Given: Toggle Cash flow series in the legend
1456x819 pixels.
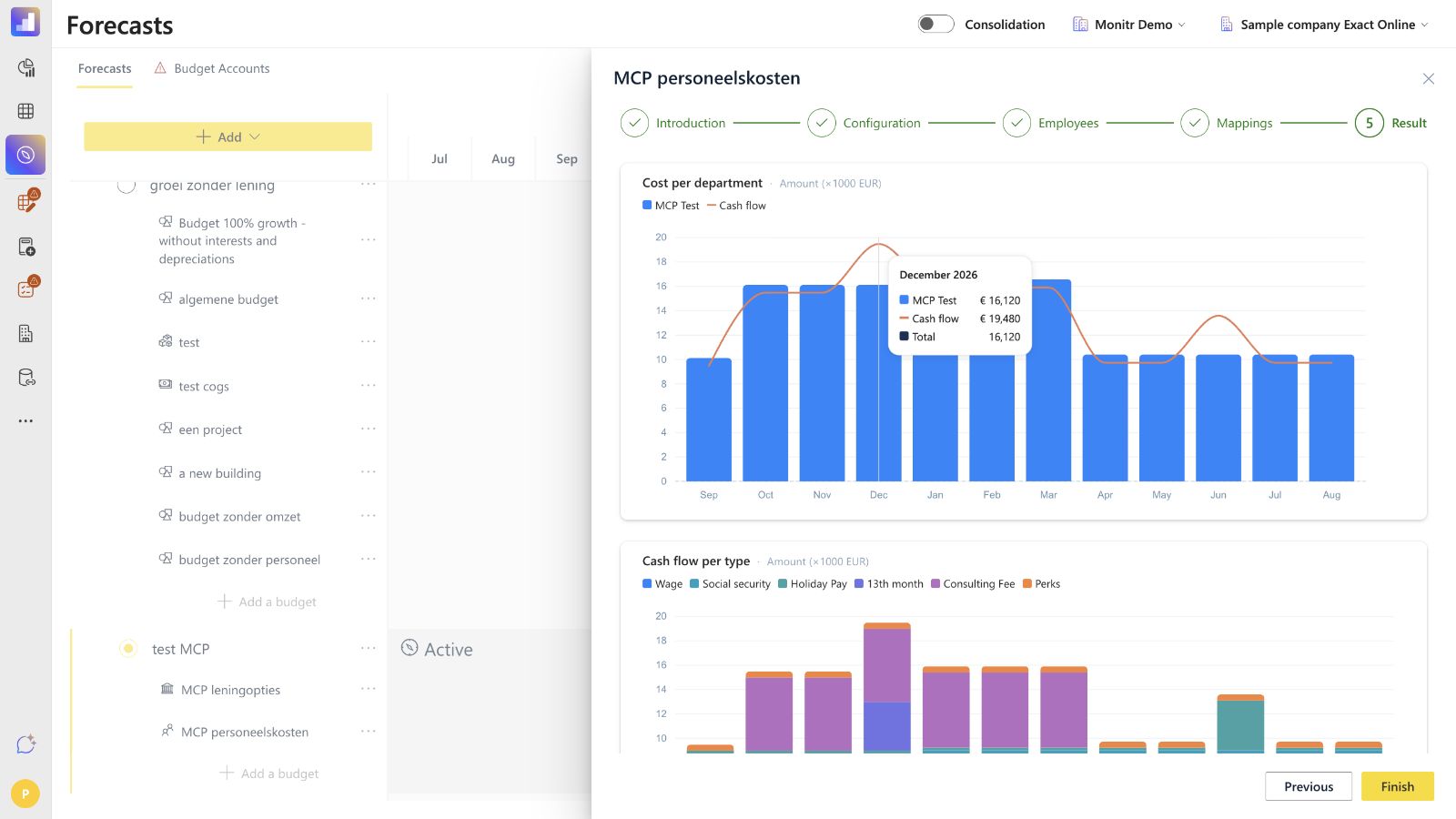Looking at the screenshot, I should pos(736,206).
